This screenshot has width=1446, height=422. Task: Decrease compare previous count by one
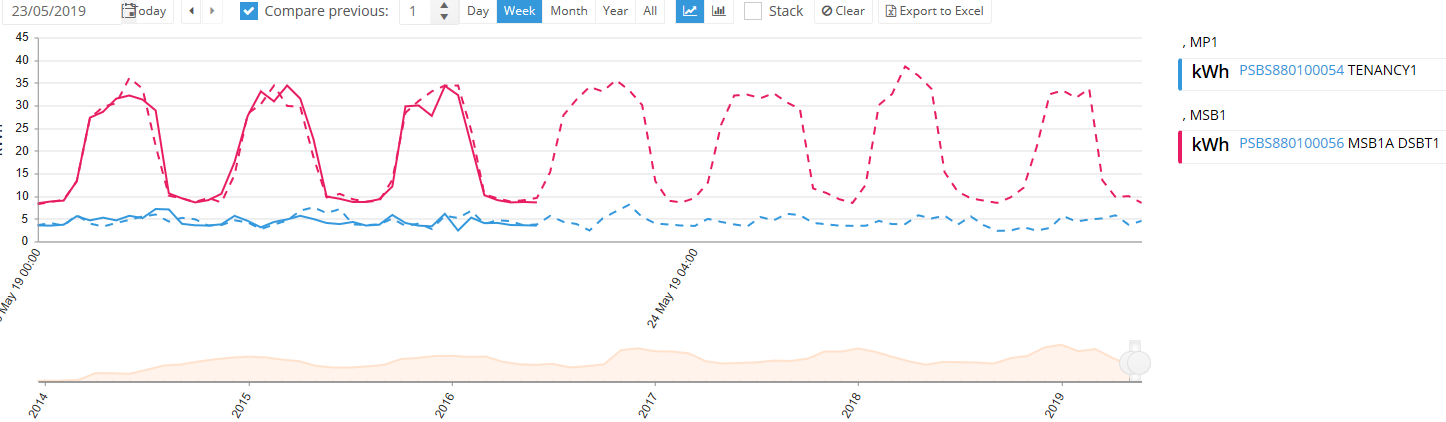pyautogui.click(x=444, y=17)
